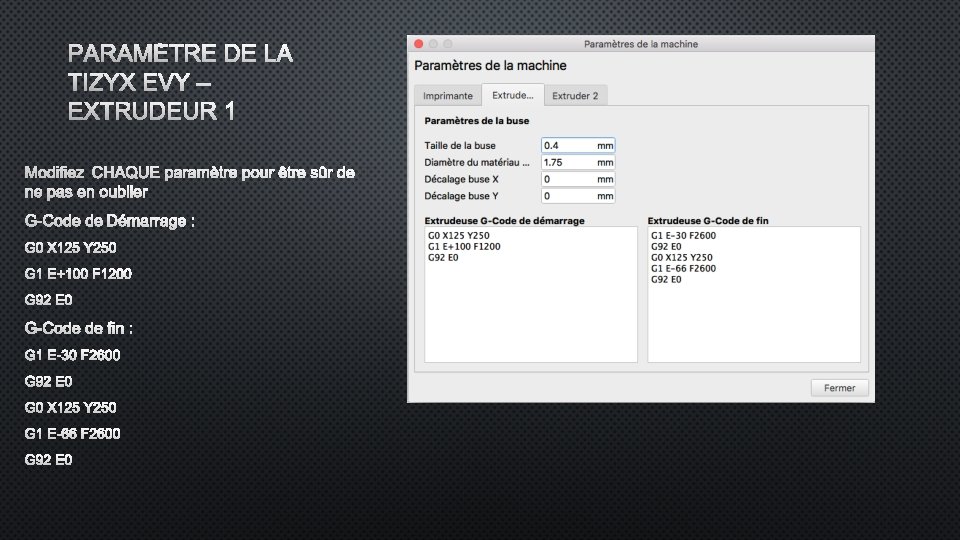Screen dimensions: 960x540
Task: Click the 'Paramètres de la machine' dialog heading
Action: 490,66
